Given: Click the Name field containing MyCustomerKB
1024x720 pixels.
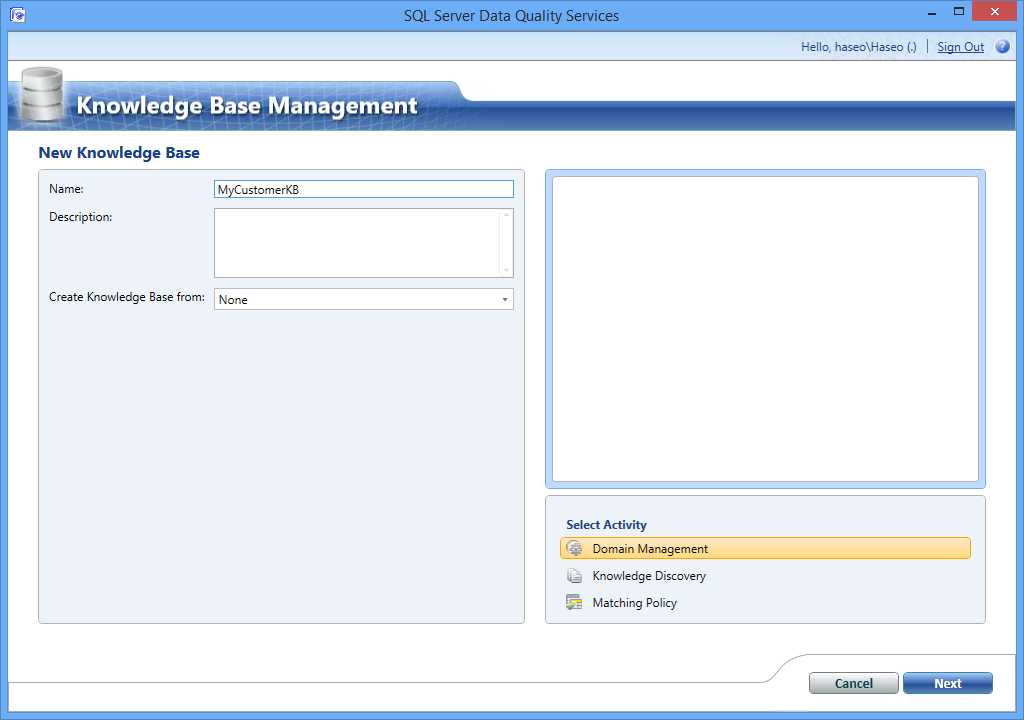Looking at the screenshot, I should point(364,189).
